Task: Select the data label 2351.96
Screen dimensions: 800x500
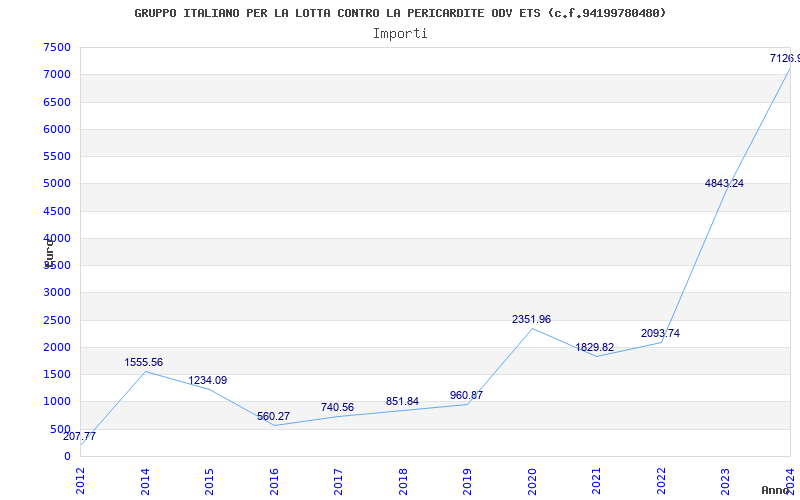Action: (532, 319)
